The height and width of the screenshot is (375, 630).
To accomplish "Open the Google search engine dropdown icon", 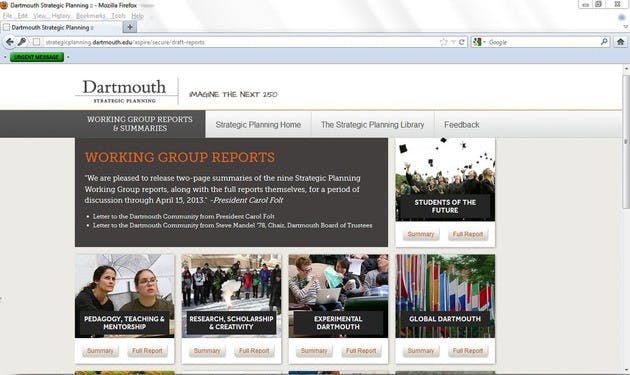I will click(x=478, y=42).
